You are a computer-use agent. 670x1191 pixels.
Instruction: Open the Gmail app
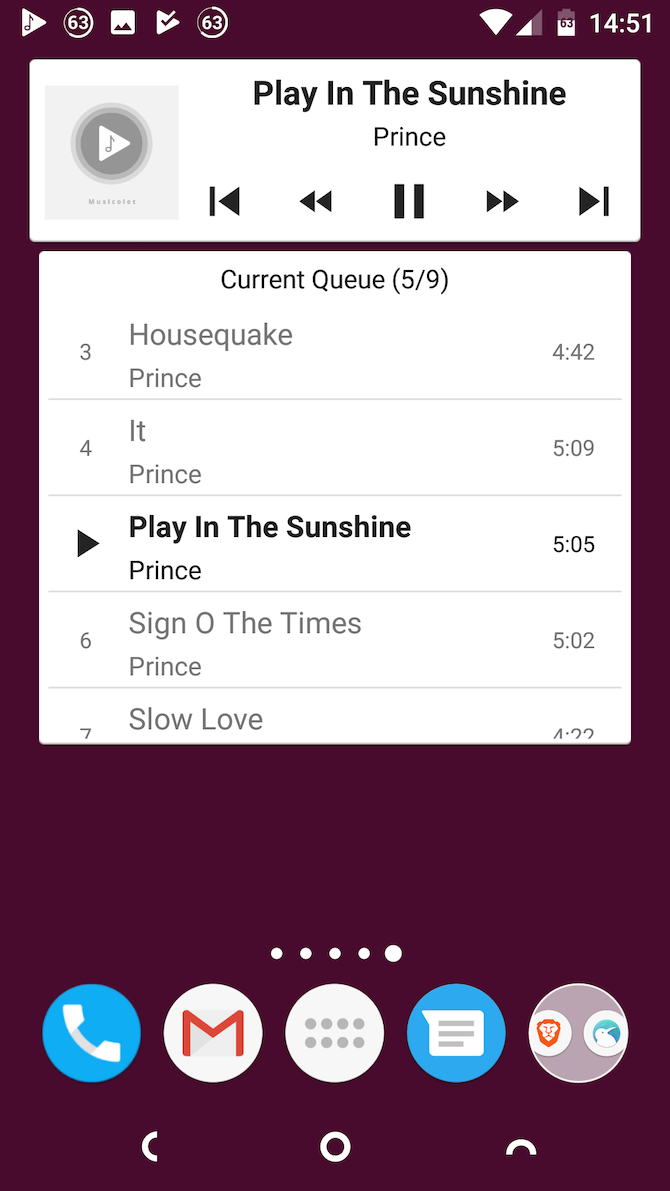pyautogui.click(x=213, y=1032)
